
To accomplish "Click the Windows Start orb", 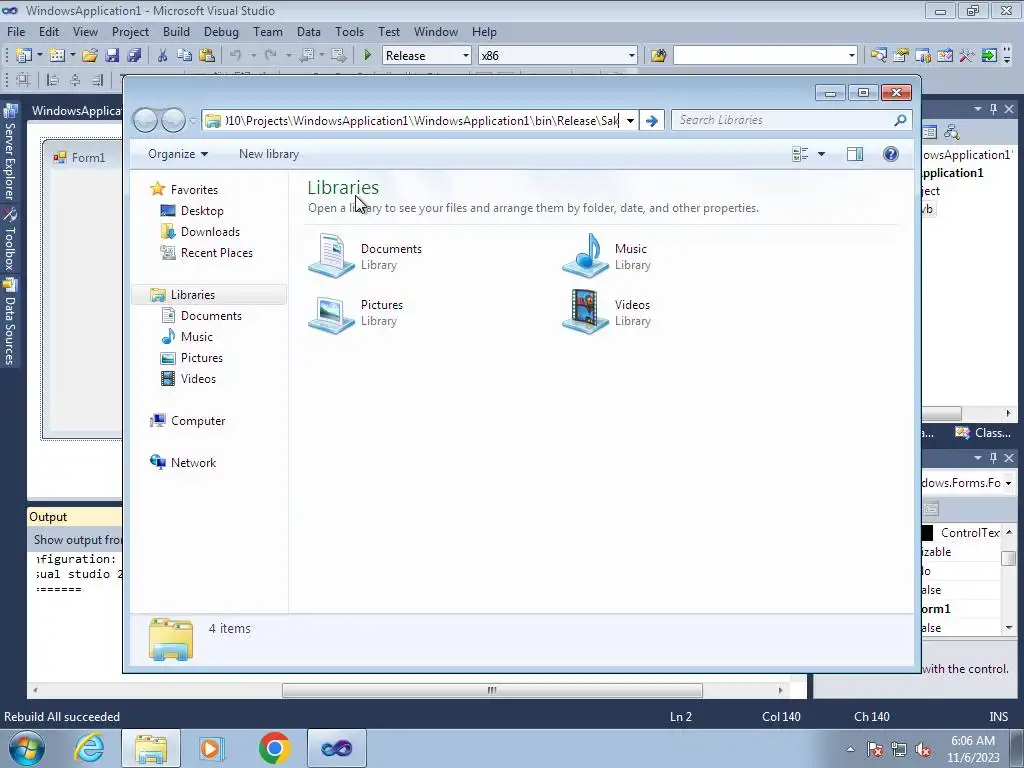I will [27, 748].
